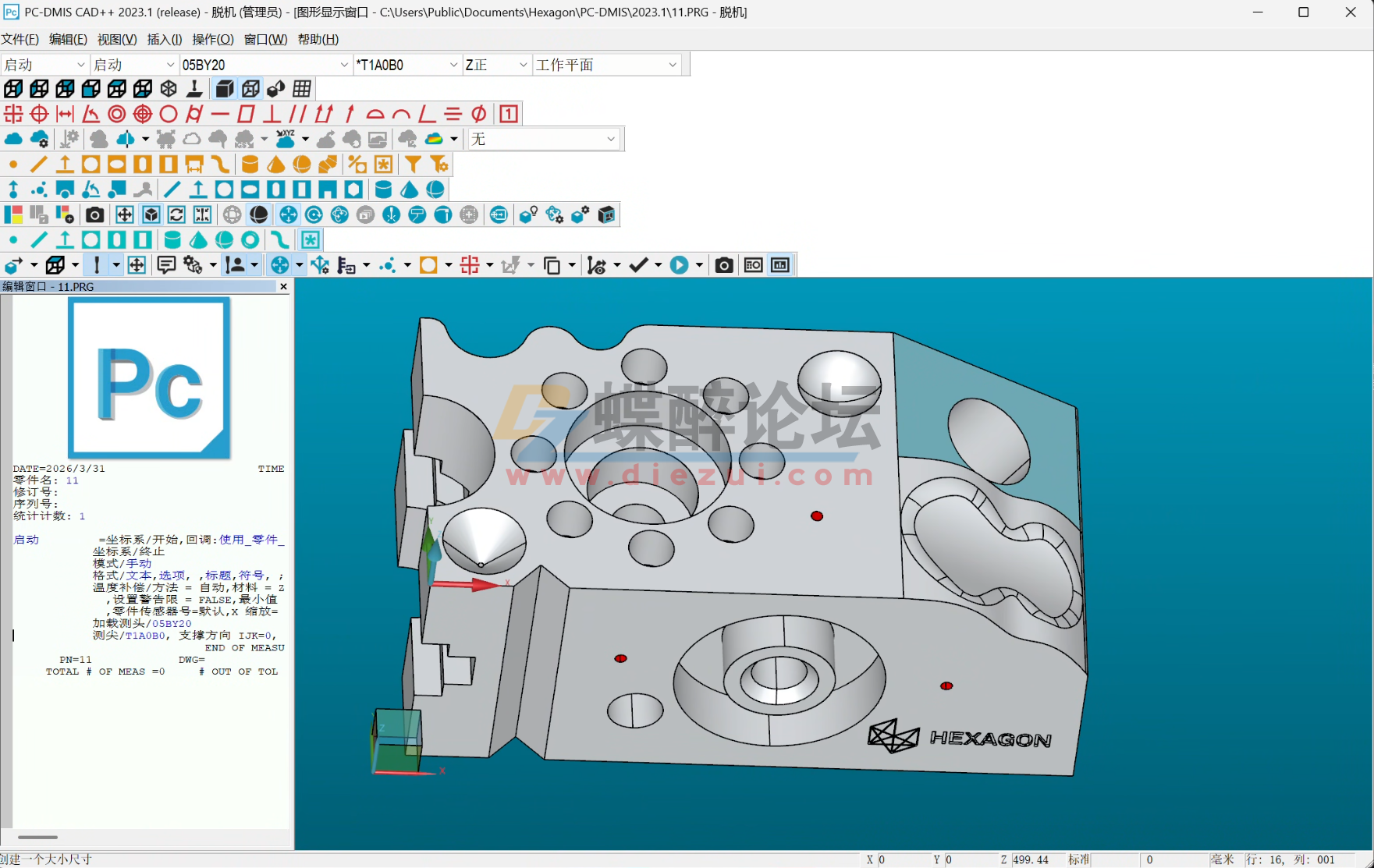The height and width of the screenshot is (868, 1374).
Task: Open the 操作(O) menu
Action: (213, 39)
